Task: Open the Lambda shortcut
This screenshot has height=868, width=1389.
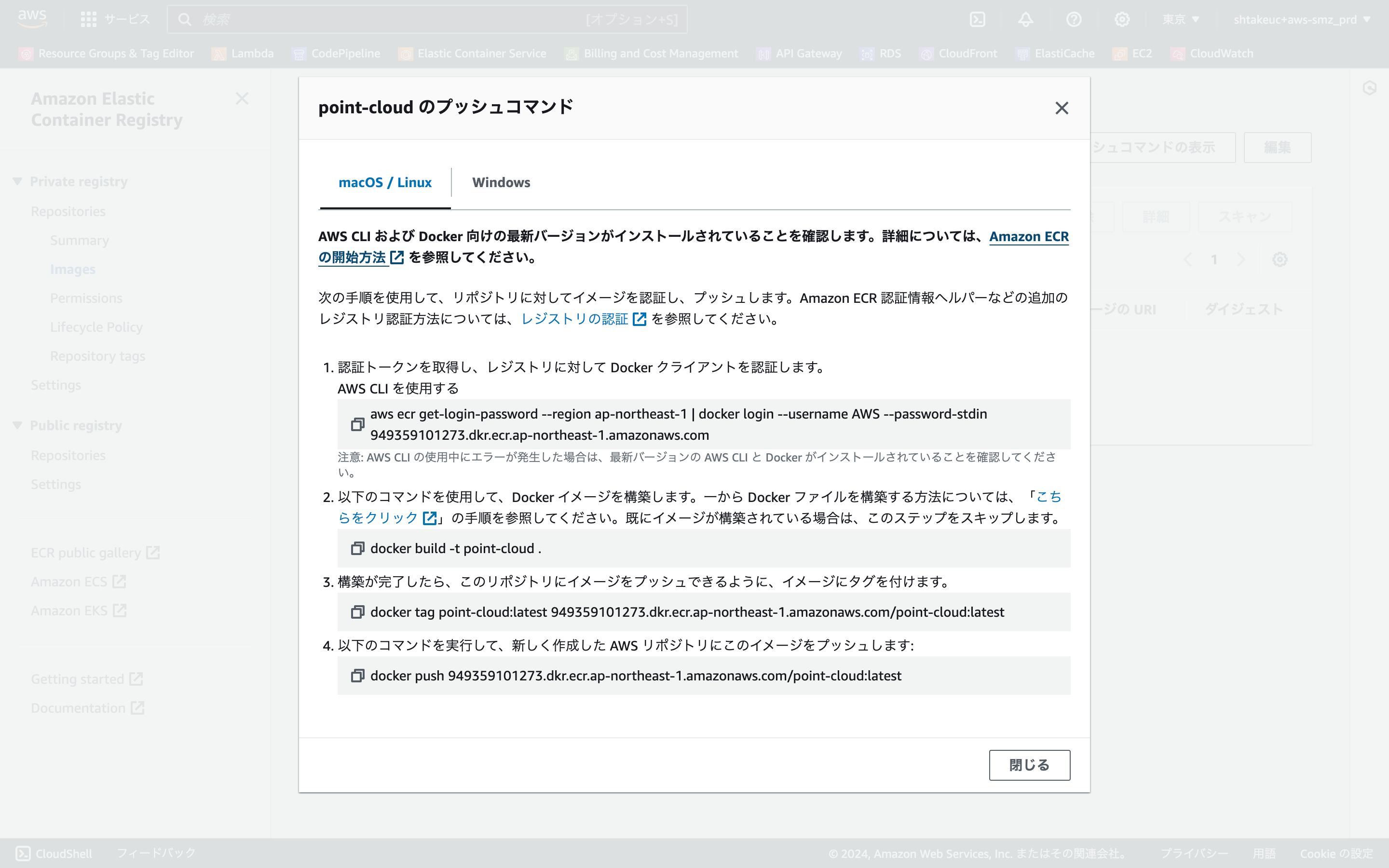Action: [243, 54]
